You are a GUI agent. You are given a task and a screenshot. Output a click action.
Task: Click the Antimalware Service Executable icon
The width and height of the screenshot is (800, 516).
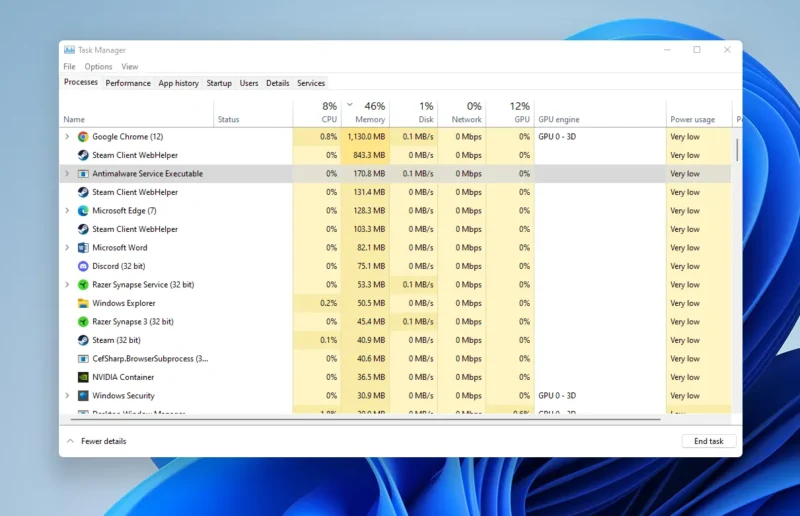click(83, 174)
